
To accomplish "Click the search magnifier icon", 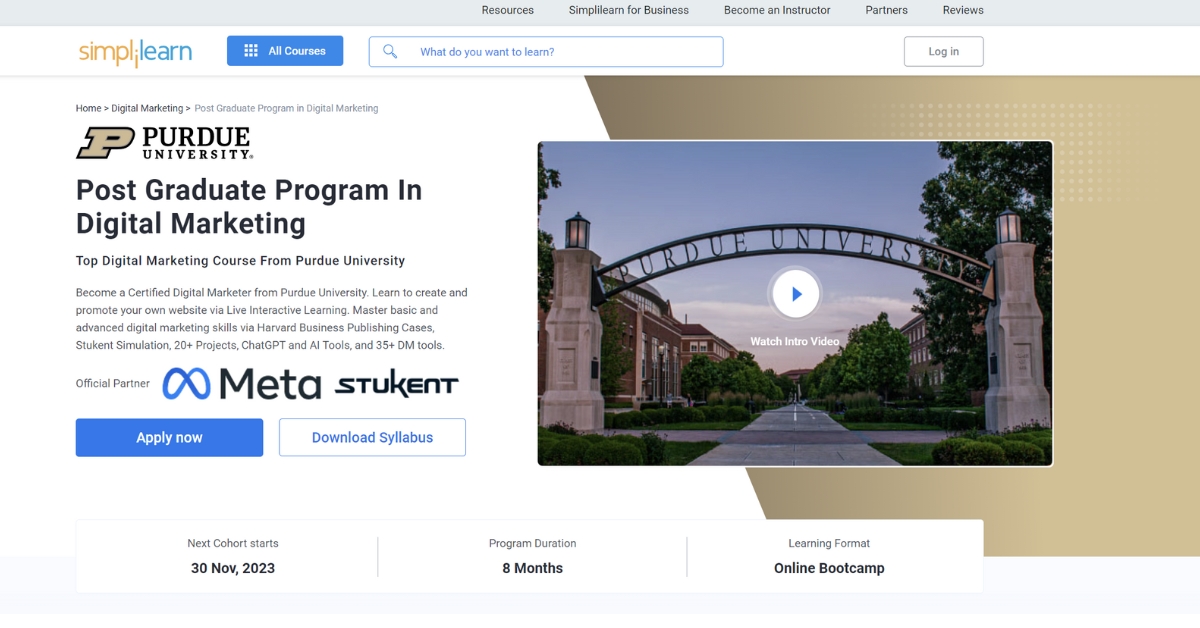I will (x=390, y=51).
